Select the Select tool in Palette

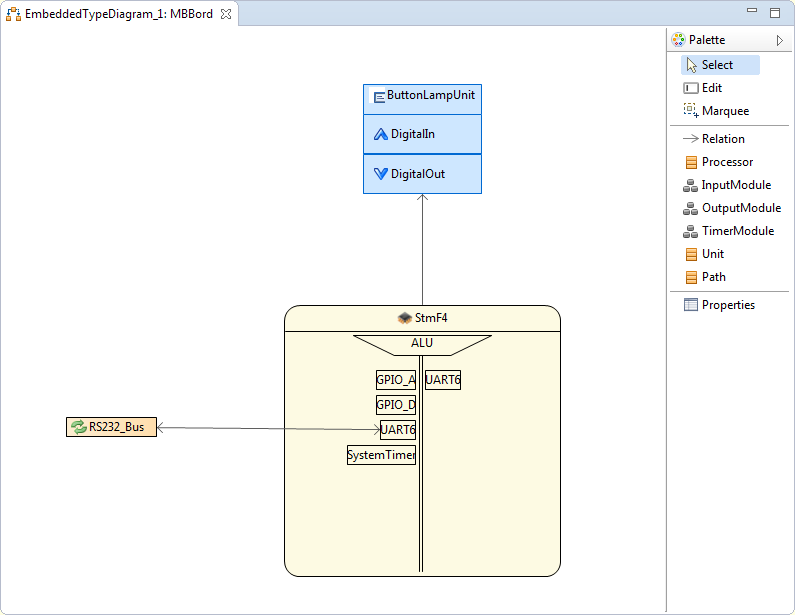pyautogui.click(x=718, y=65)
